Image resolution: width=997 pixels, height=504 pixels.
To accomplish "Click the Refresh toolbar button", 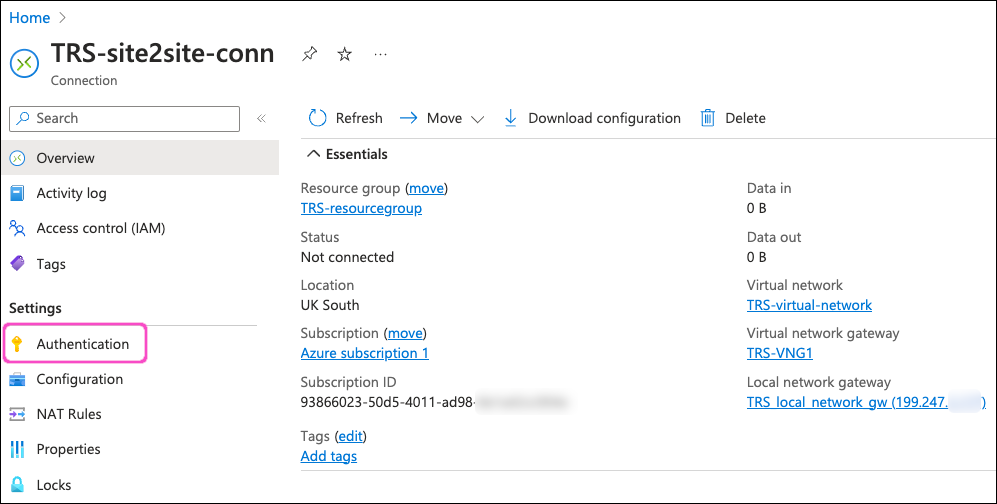I will pyautogui.click(x=345, y=118).
